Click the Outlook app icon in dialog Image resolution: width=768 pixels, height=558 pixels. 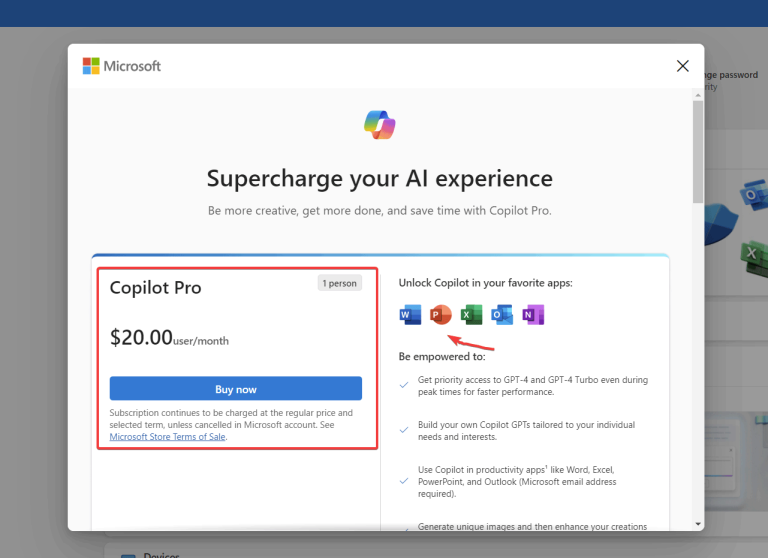[x=502, y=315]
